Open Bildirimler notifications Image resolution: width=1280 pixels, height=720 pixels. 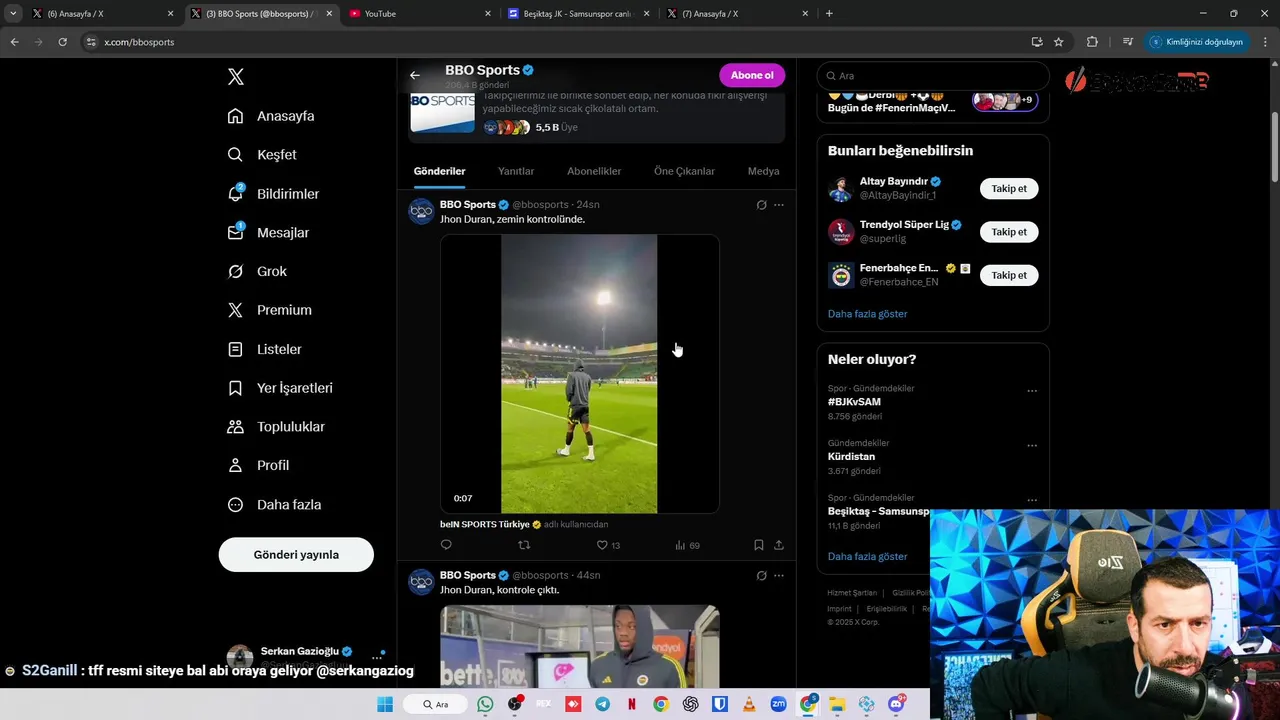pos(273,194)
